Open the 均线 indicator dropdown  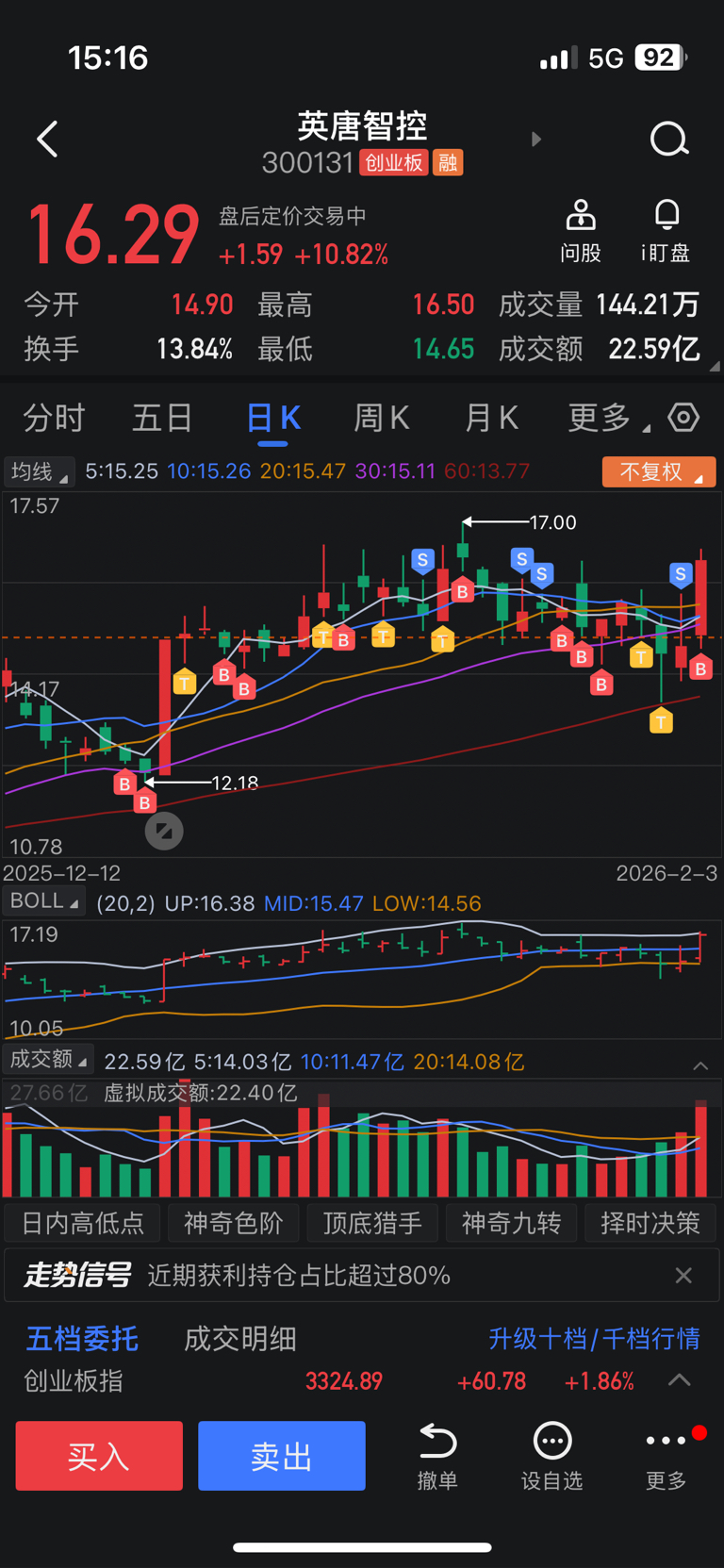coord(39,471)
